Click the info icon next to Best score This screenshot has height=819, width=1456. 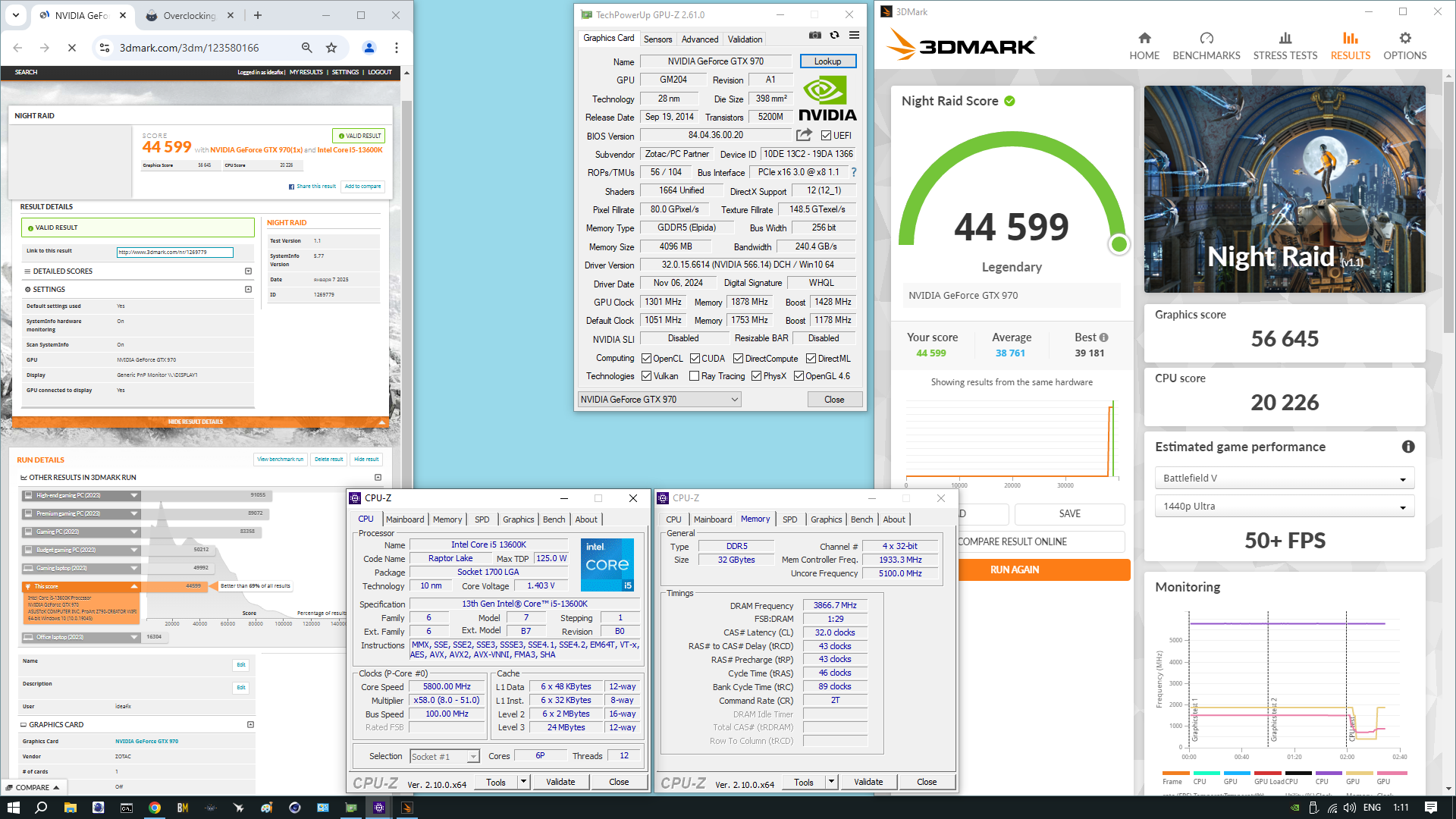[1103, 337]
